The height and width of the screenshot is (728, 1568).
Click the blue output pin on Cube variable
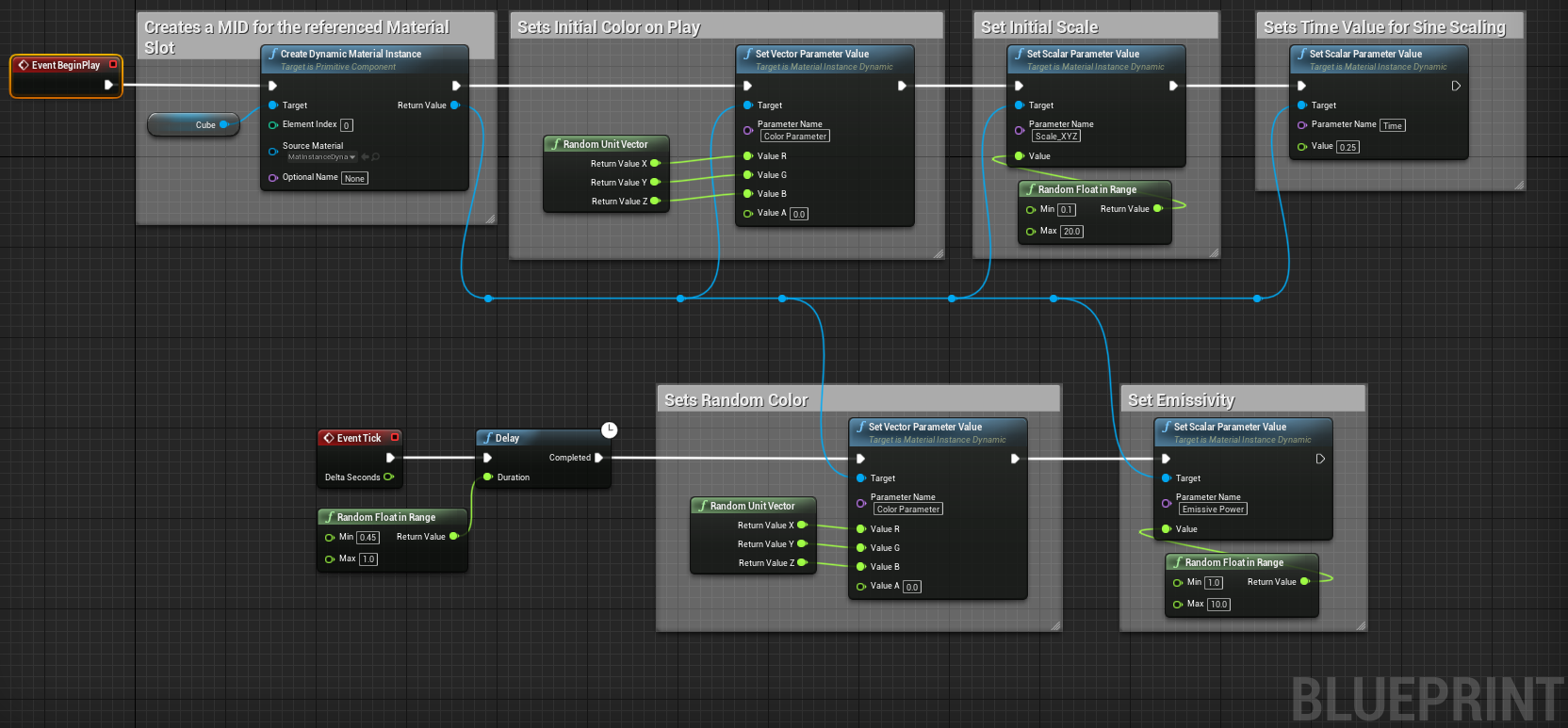pyautogui.click(x=224, y=124)
